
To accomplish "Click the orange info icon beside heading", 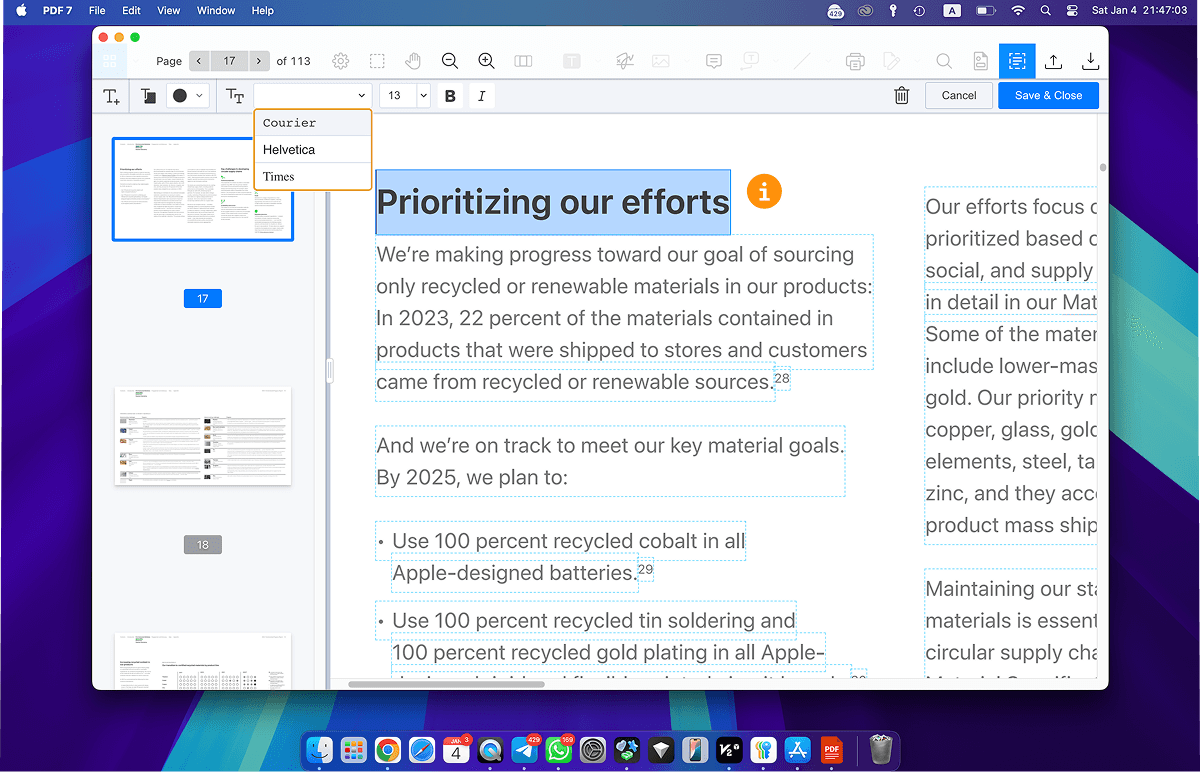I will (764, 191).
